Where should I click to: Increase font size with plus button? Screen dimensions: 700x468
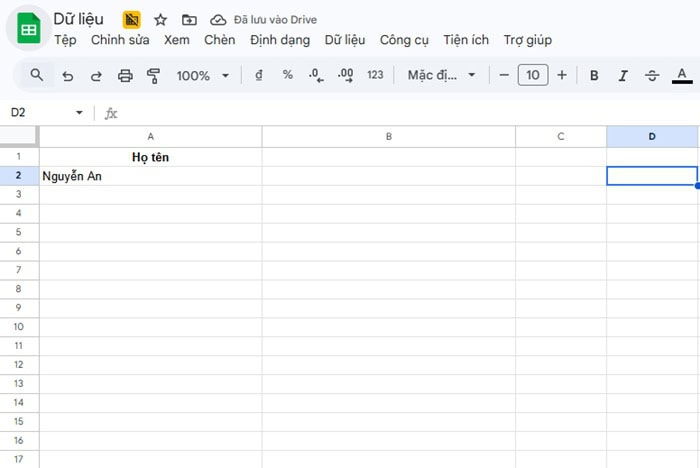(x=562, y=76)
